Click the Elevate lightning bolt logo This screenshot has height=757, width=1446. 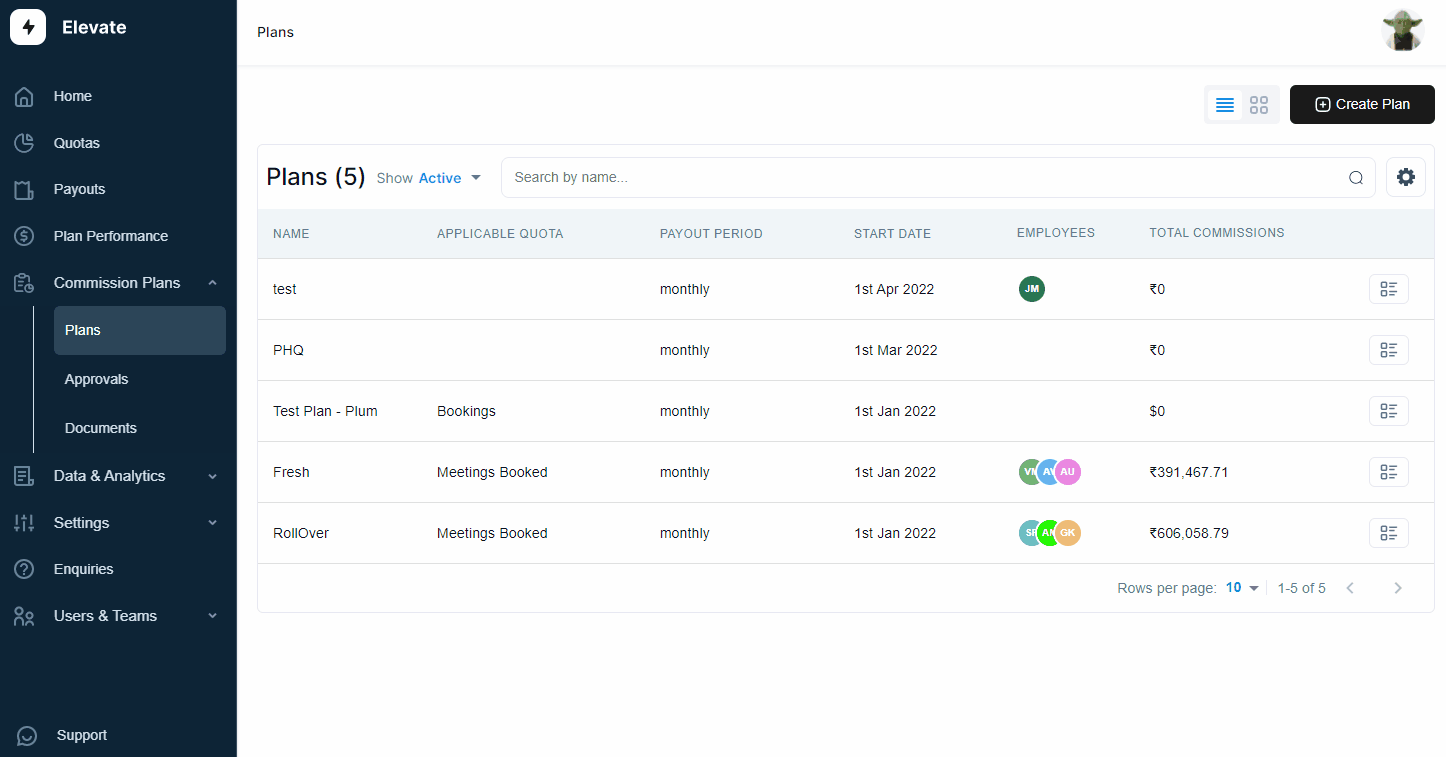click(28, 27)
